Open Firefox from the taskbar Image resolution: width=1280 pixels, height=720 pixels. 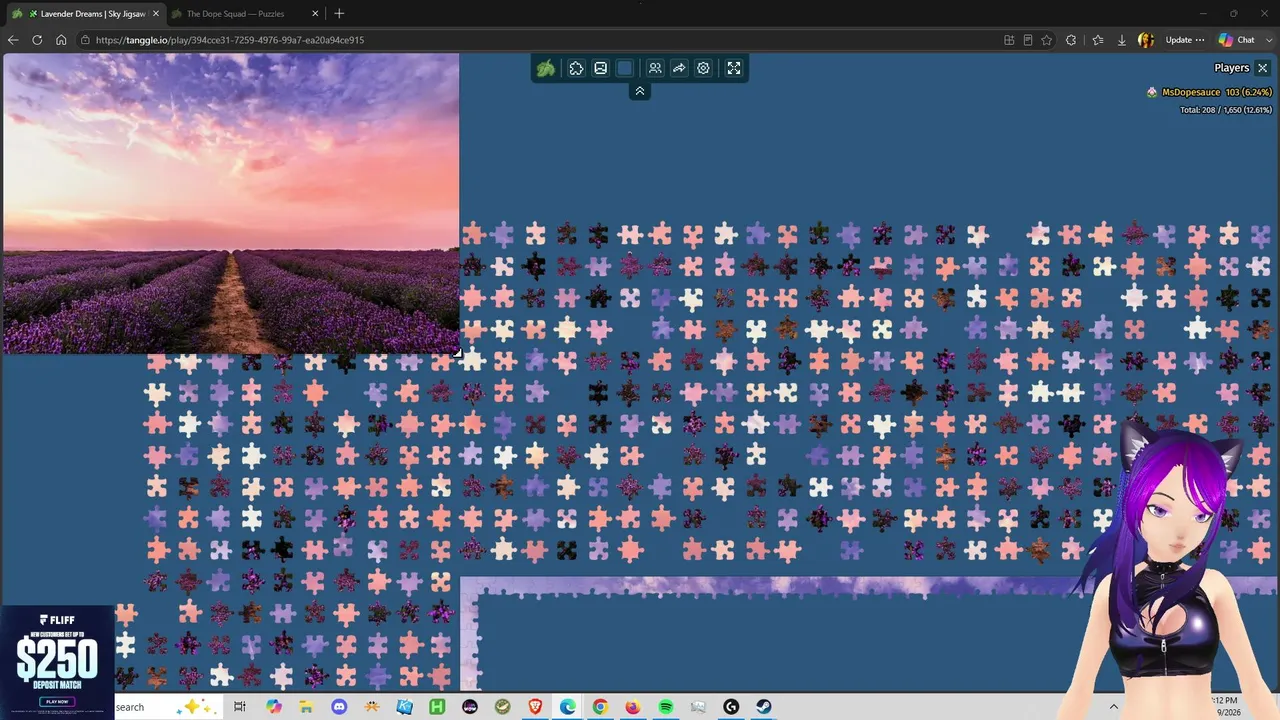pyautogui.click(x=633, y=707)
